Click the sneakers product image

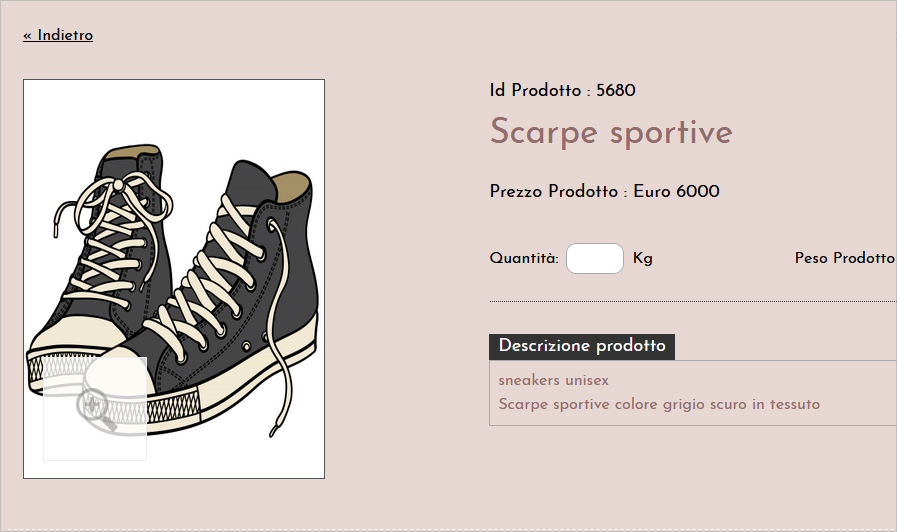click(174, 279)
